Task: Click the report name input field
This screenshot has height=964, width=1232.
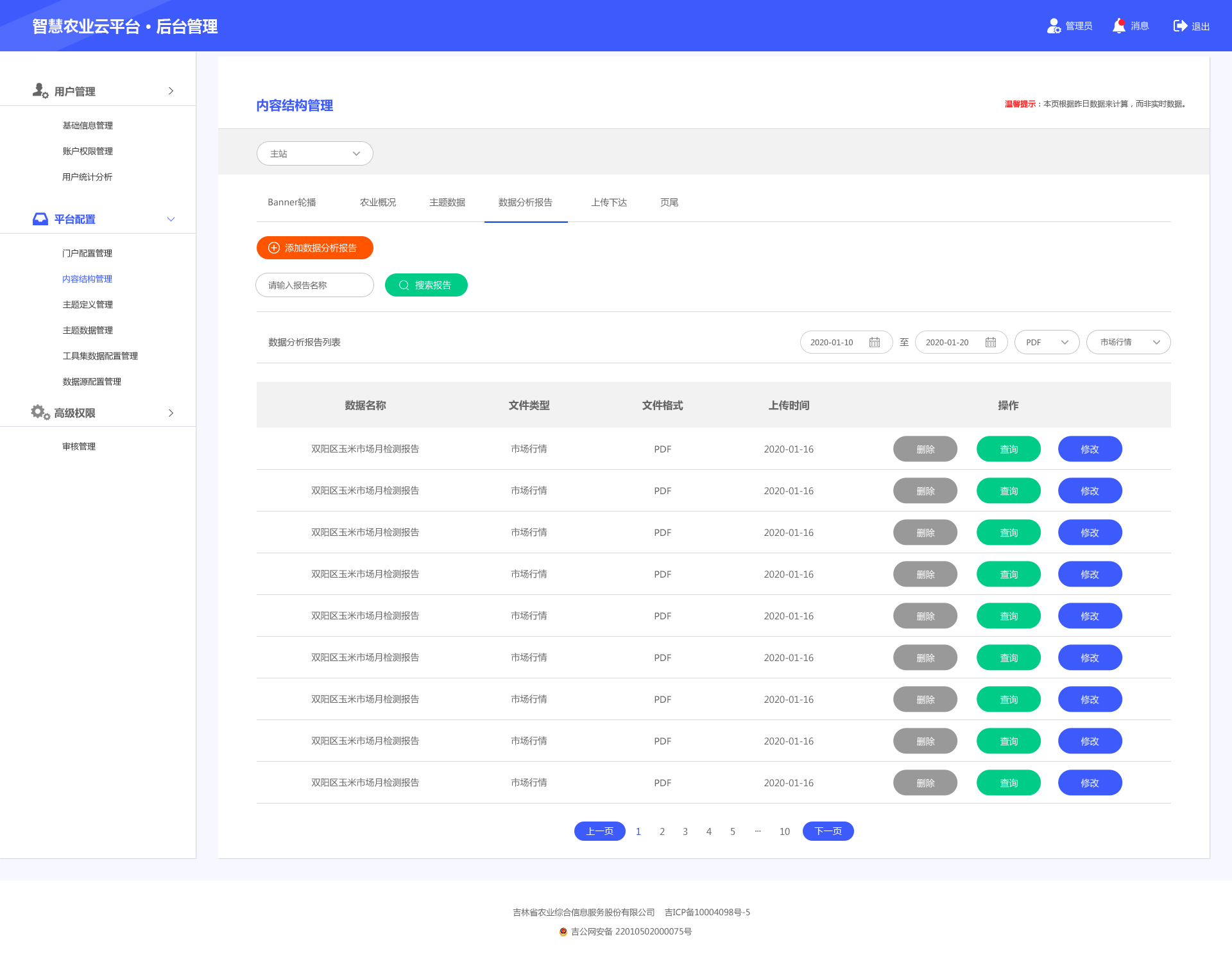Action: point(314,286)
